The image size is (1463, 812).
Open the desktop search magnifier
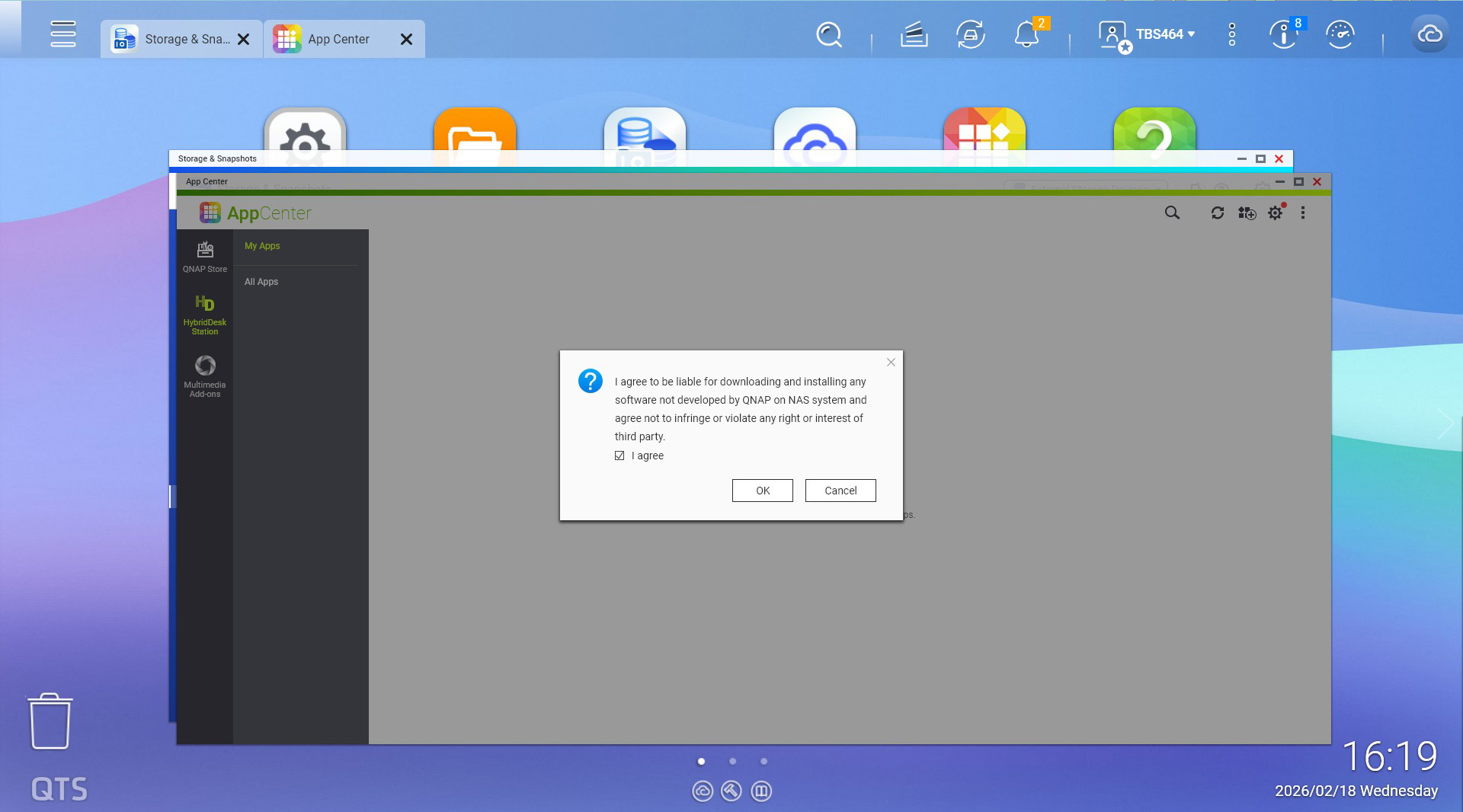[828, 34]
